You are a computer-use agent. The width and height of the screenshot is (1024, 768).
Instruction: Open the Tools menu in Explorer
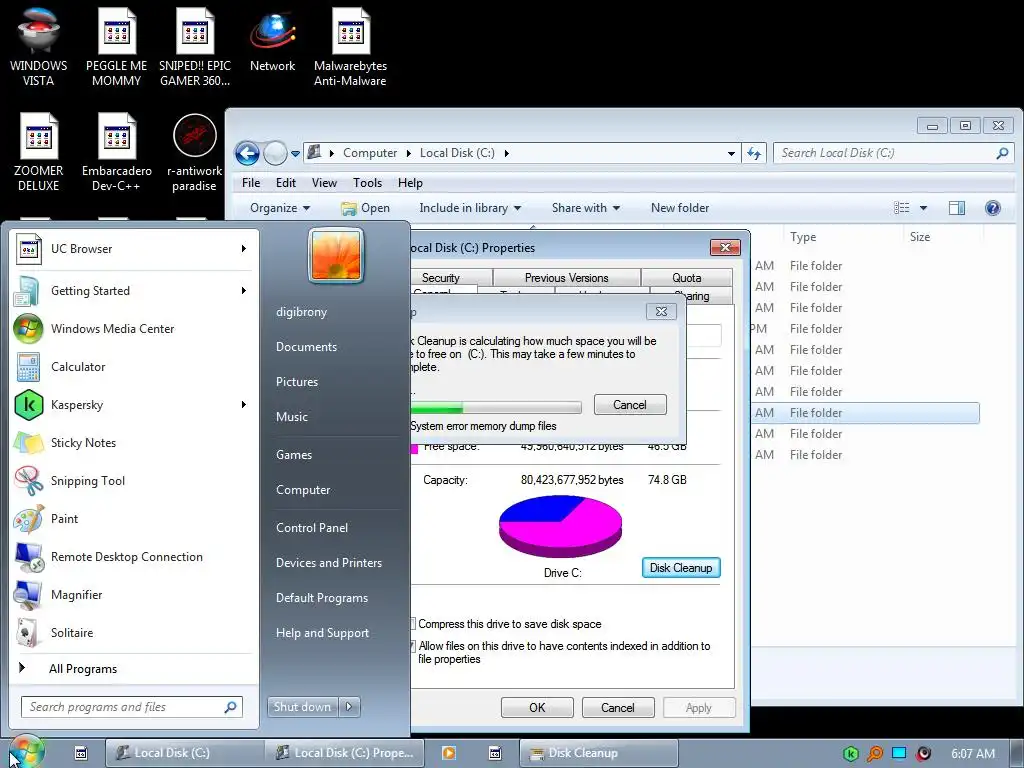pos(367,183)
